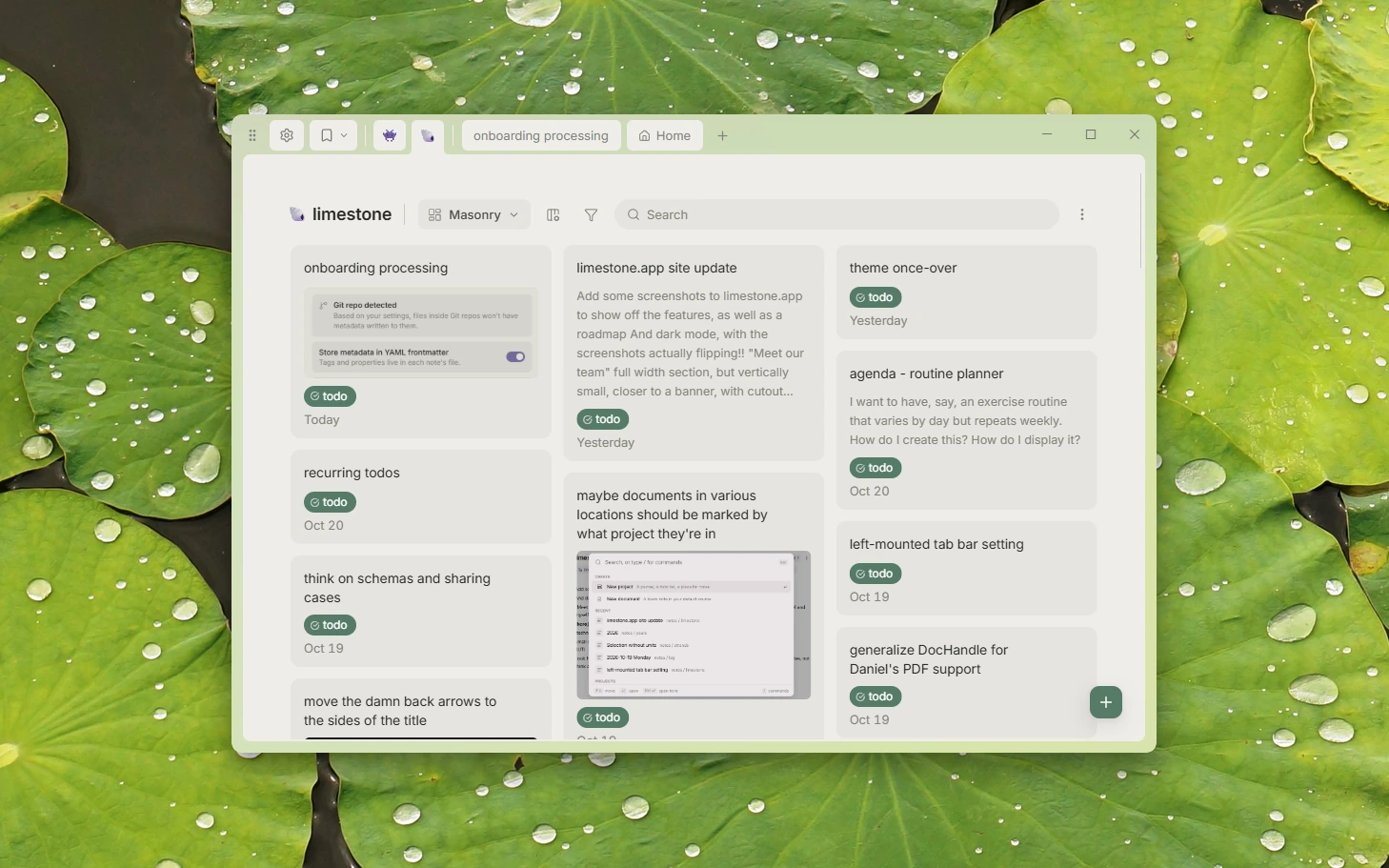Open the 'recurring todos' note title

coord(352,473)
